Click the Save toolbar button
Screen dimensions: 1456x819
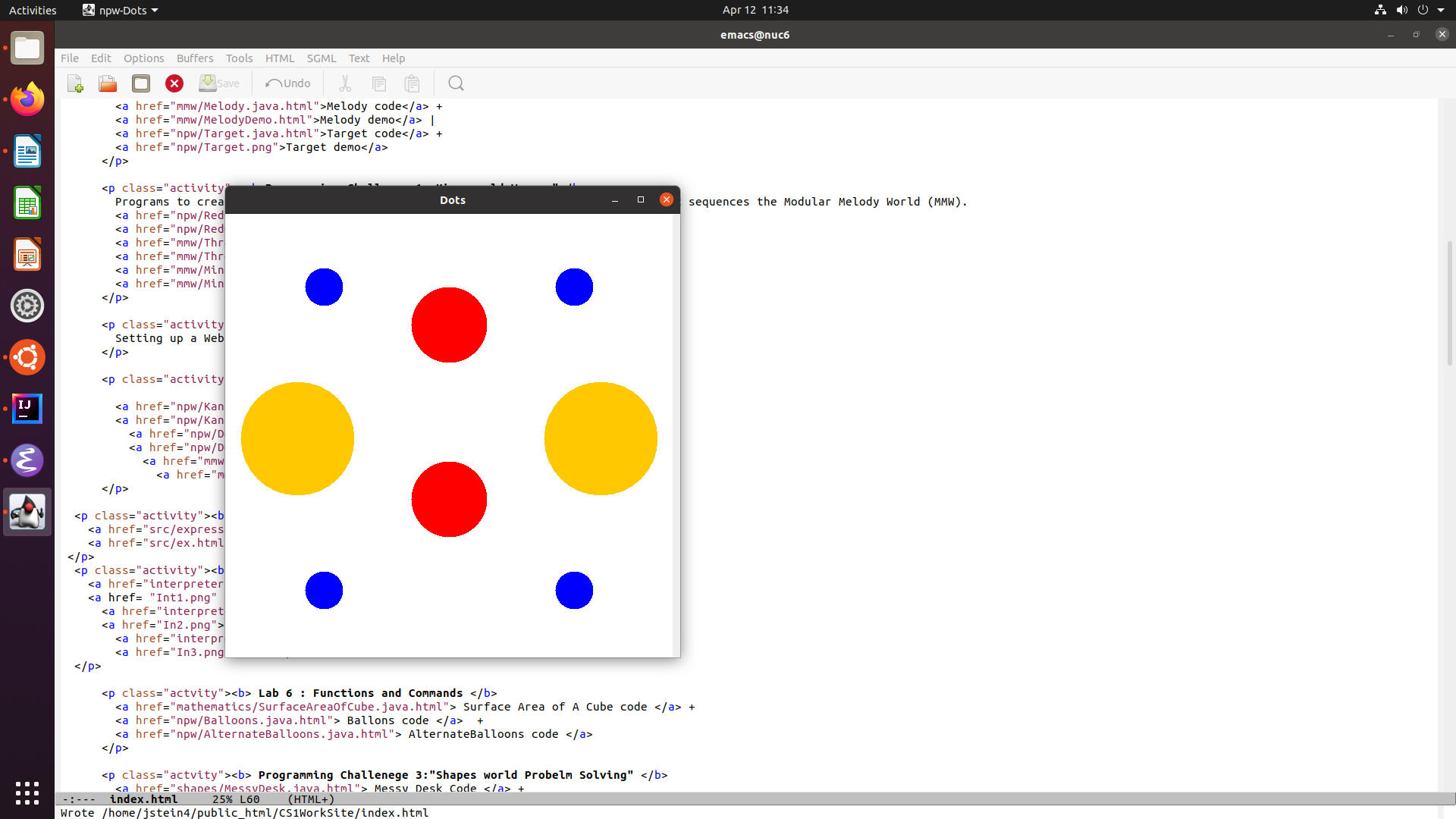(x=219, y=83)
